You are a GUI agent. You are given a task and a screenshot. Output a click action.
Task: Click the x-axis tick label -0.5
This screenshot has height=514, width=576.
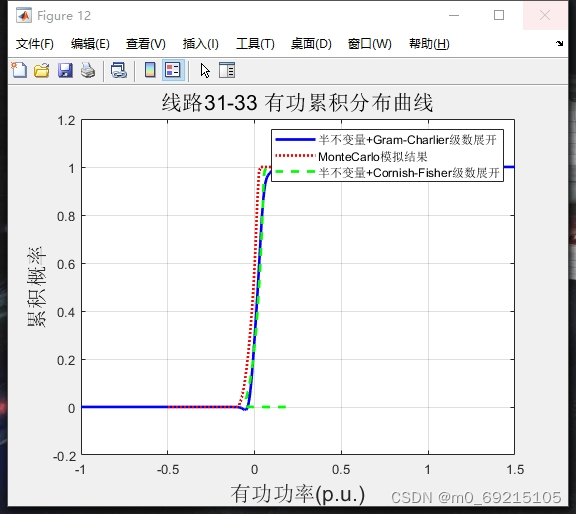click(168, 470)
